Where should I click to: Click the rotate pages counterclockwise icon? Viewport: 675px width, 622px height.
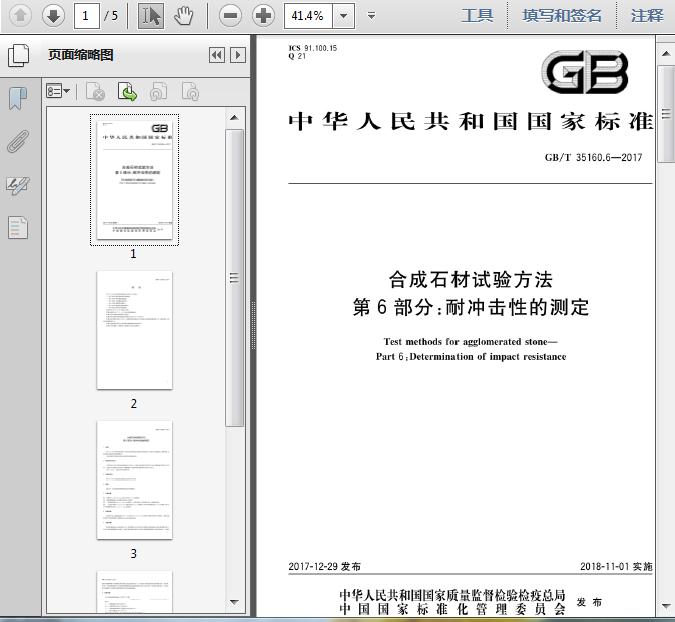[x=158, y=91]
